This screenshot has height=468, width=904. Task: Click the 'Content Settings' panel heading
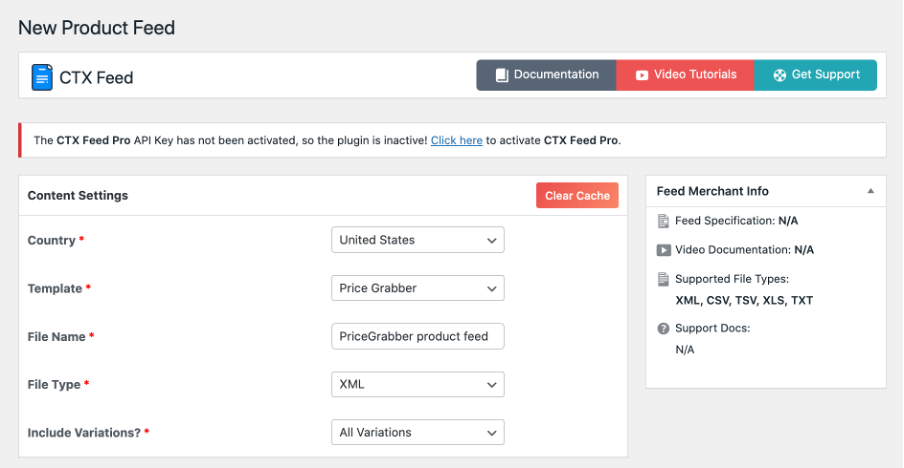(78, 195)
